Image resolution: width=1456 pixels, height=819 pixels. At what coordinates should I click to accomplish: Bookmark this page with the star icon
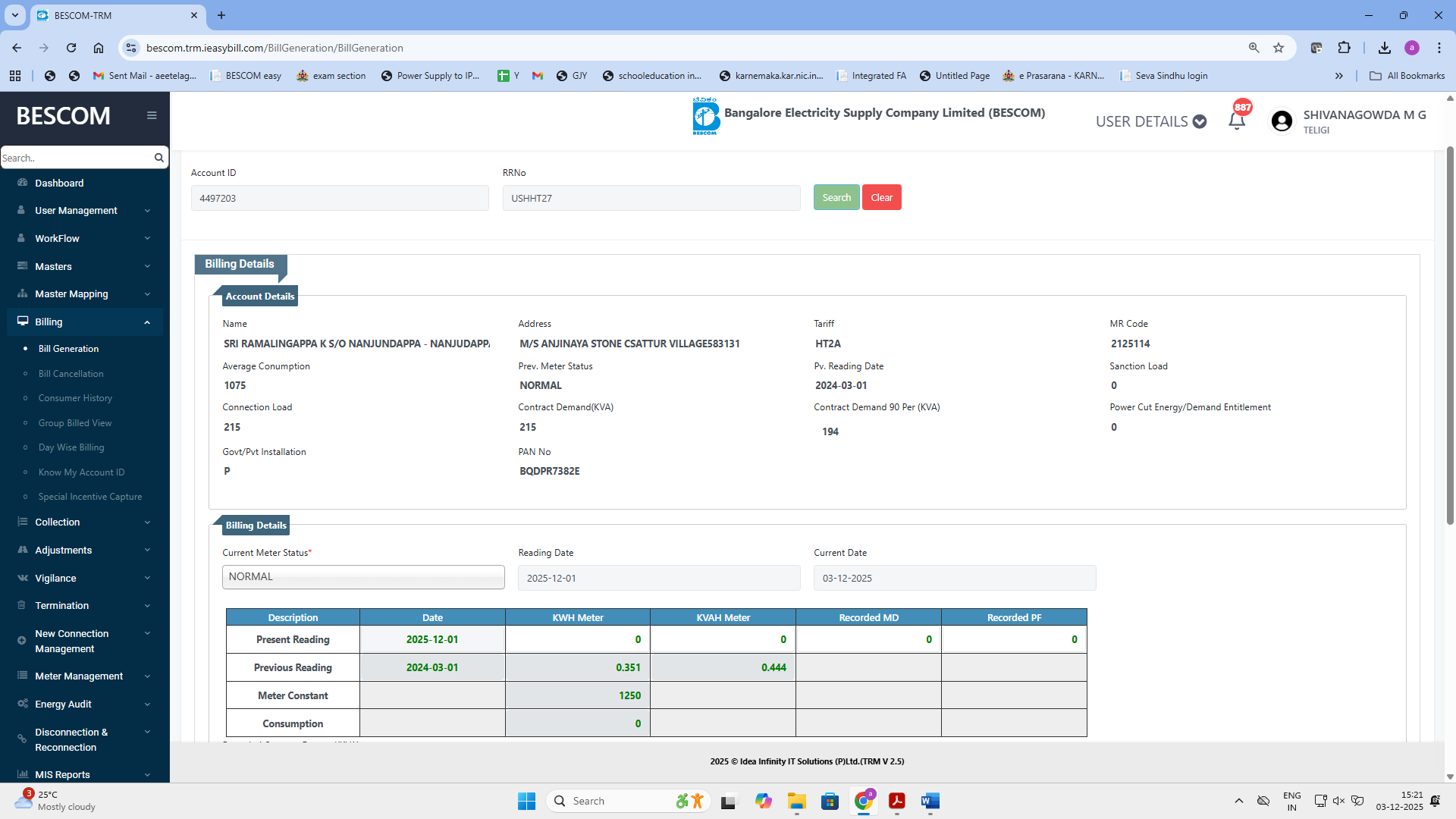coord(1279,48)
